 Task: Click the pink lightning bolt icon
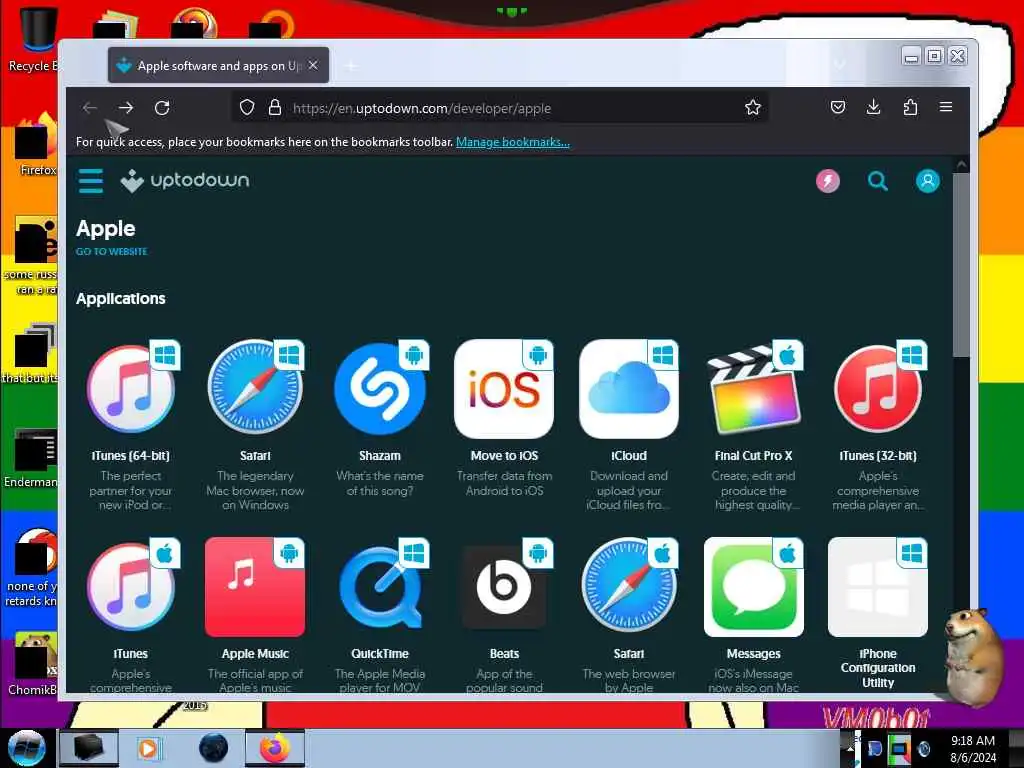point(827,181)
